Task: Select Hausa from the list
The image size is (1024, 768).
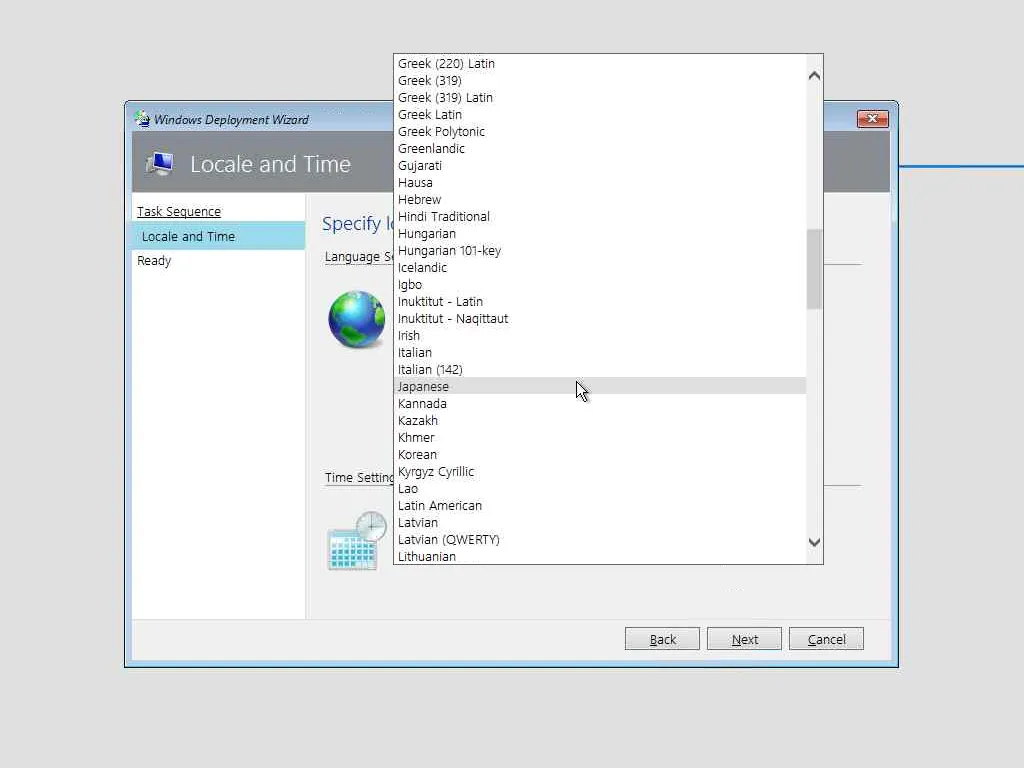Action: tap(600, 182)
